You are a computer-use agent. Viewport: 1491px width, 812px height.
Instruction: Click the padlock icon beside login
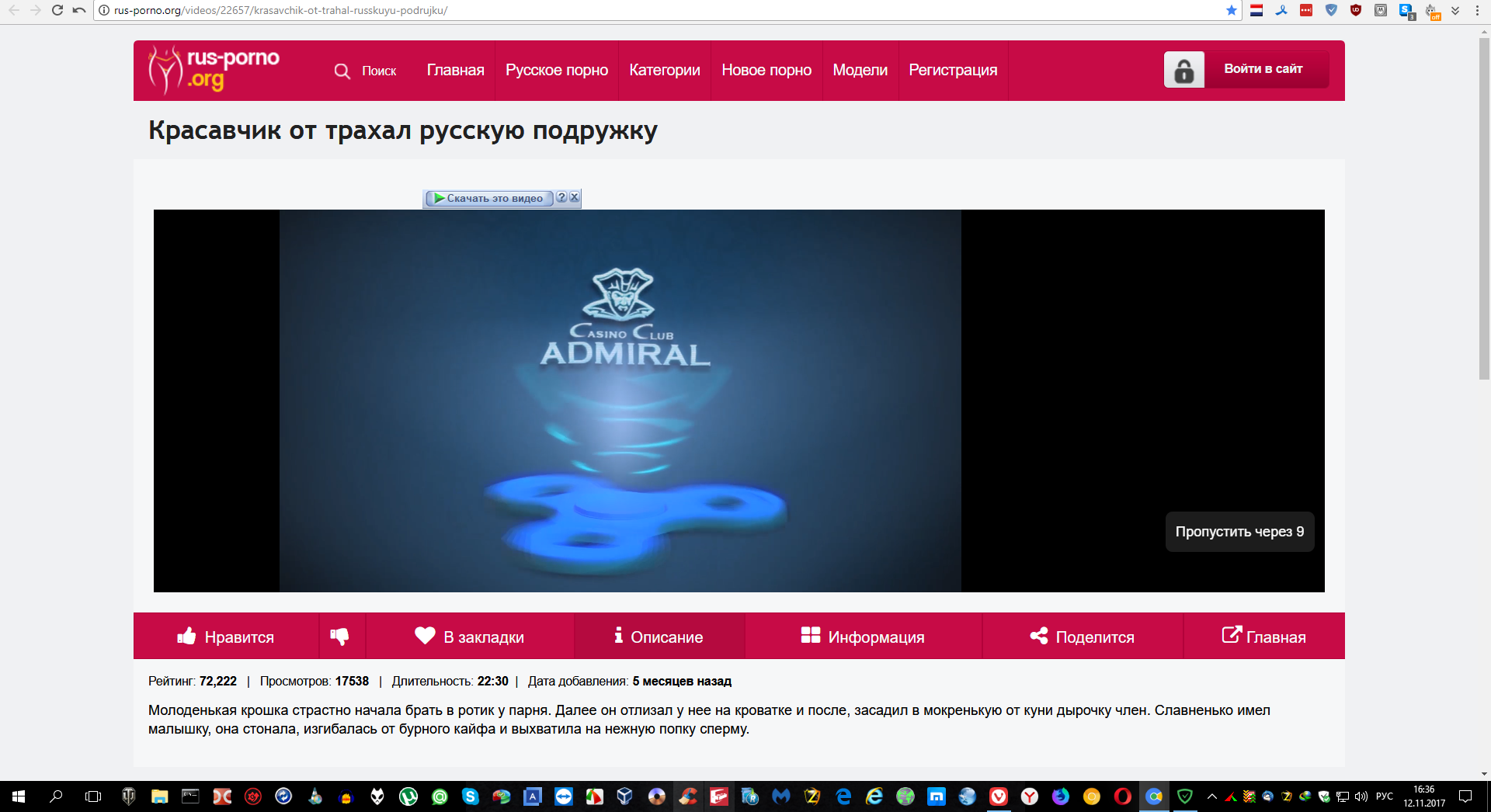coord(1183,70)
